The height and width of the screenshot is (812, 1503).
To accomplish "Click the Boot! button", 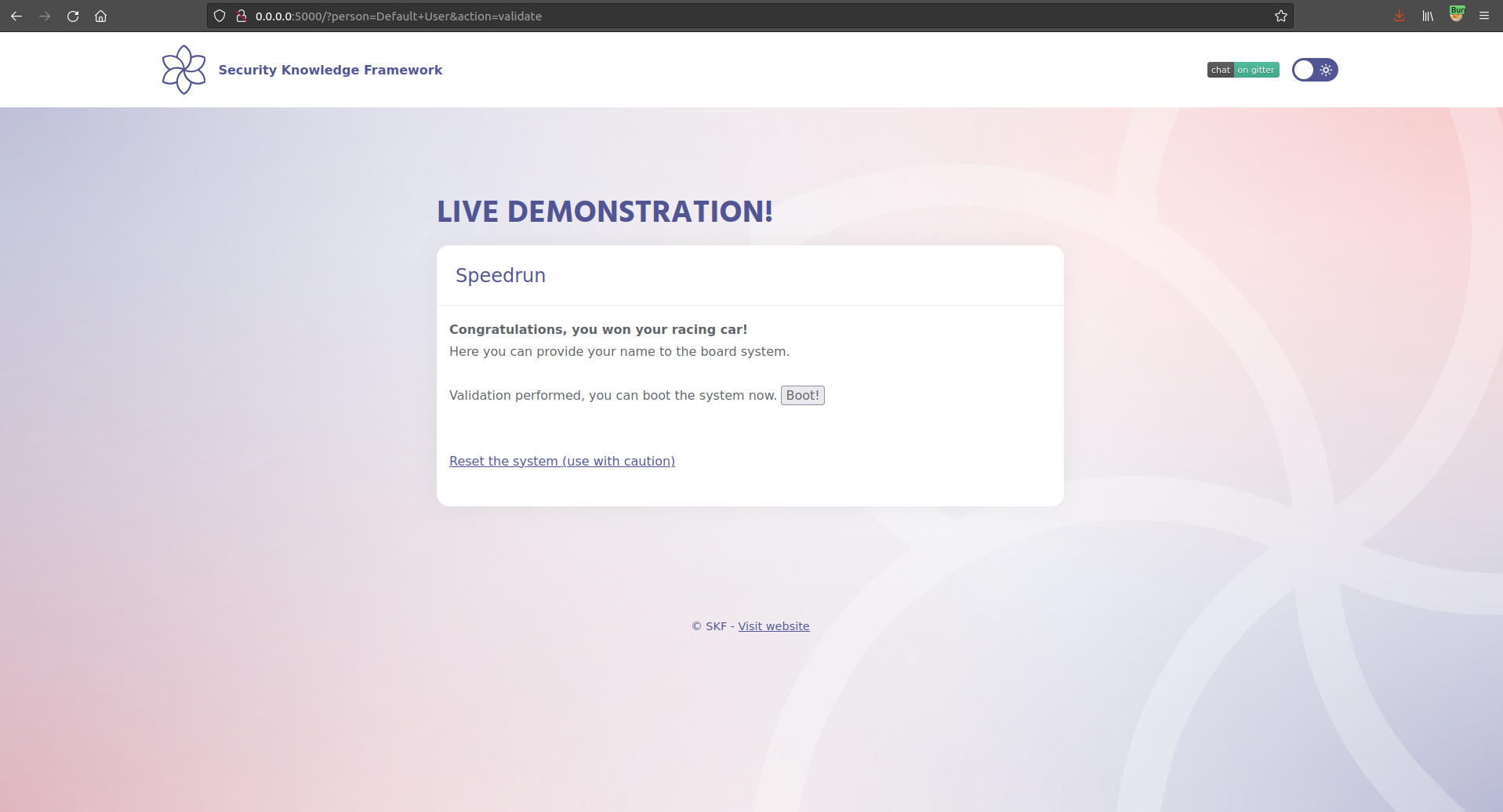I will pos(802,395).
